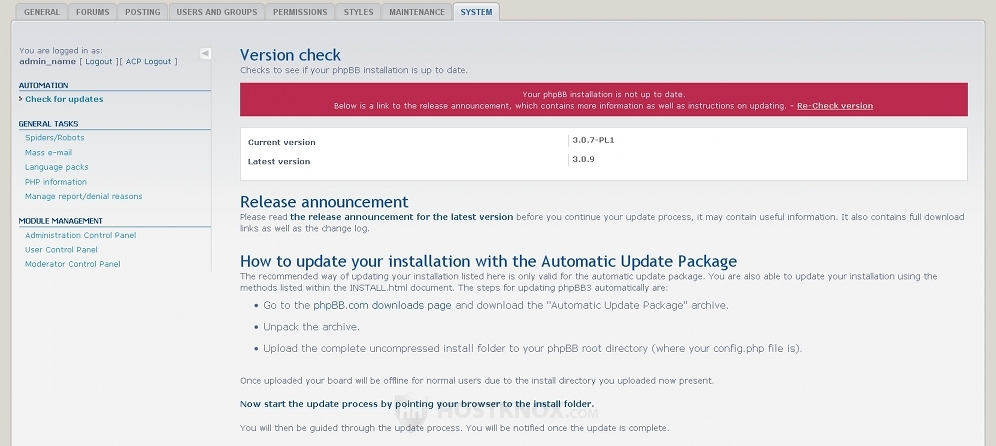The height and width of the screenshot is (446, 996).
Task: Open the General tab
Action: click(42, 12)
